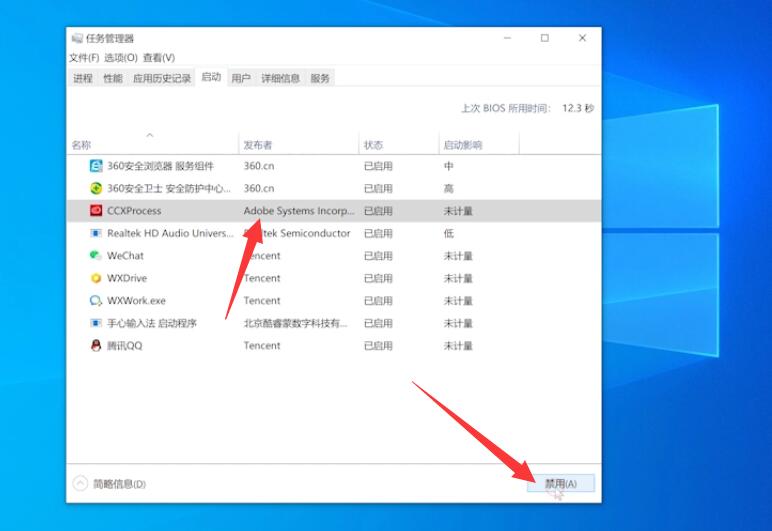Click the 北京酷睿蒙数字科技有... publisher cell
772x531 pixels.
(295, 323)
